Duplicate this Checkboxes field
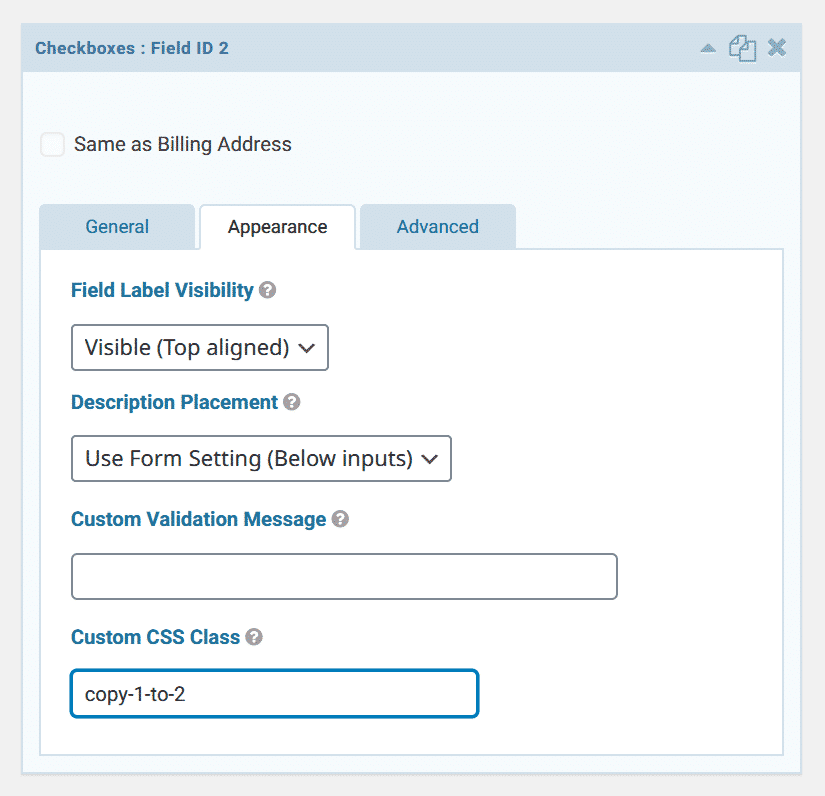Image resolution: width=825 pixels, height=796 pixels. tap(742, 48)
